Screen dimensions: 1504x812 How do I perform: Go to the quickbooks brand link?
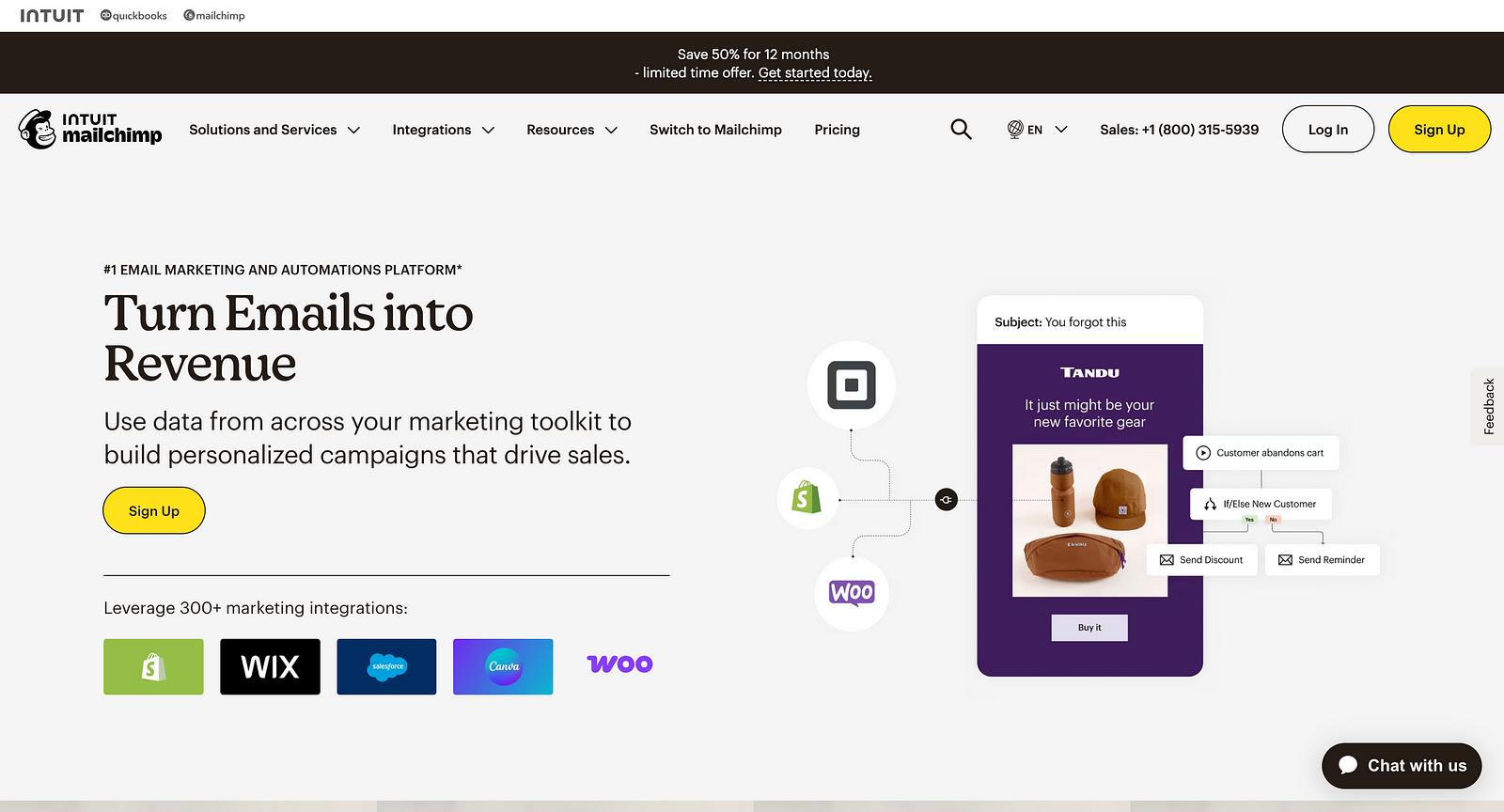[133, 15]
